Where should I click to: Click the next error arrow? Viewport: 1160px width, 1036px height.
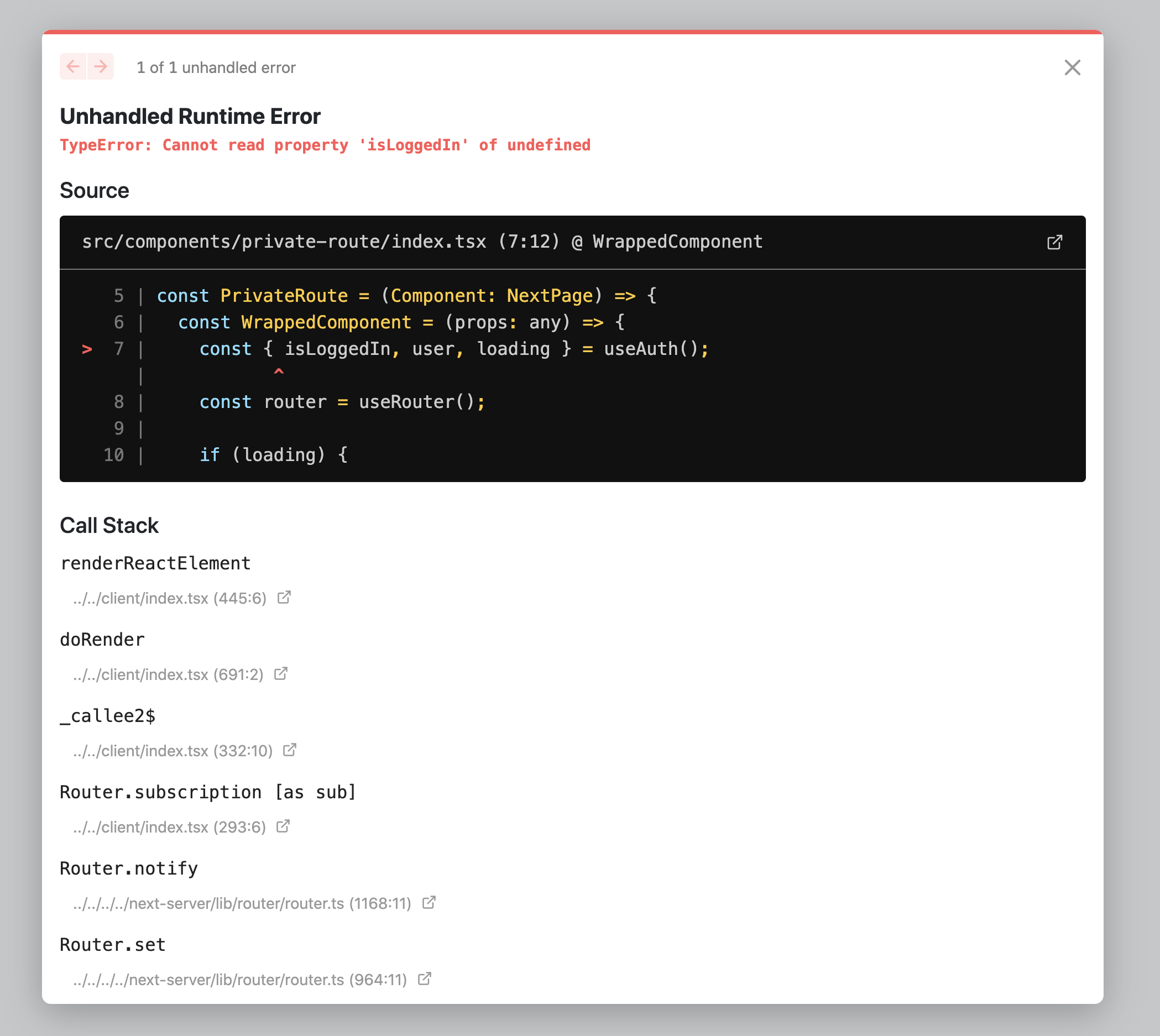click(100, 66)
